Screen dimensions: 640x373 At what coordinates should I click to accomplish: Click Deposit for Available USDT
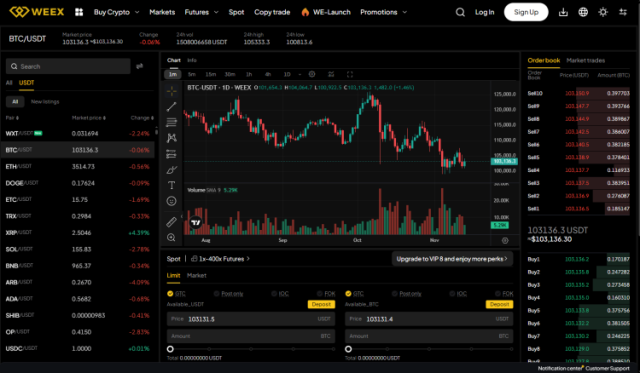coord(321,304)
